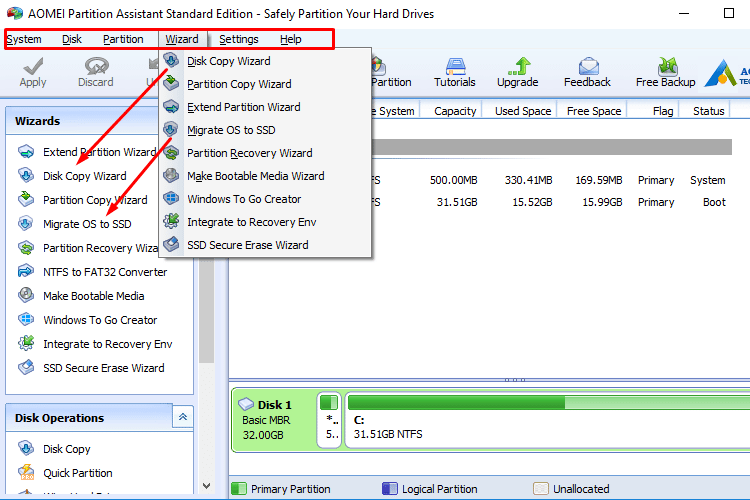Click the Primary Partition legend green swatch

pyautogui.click(x=239, y=489)
